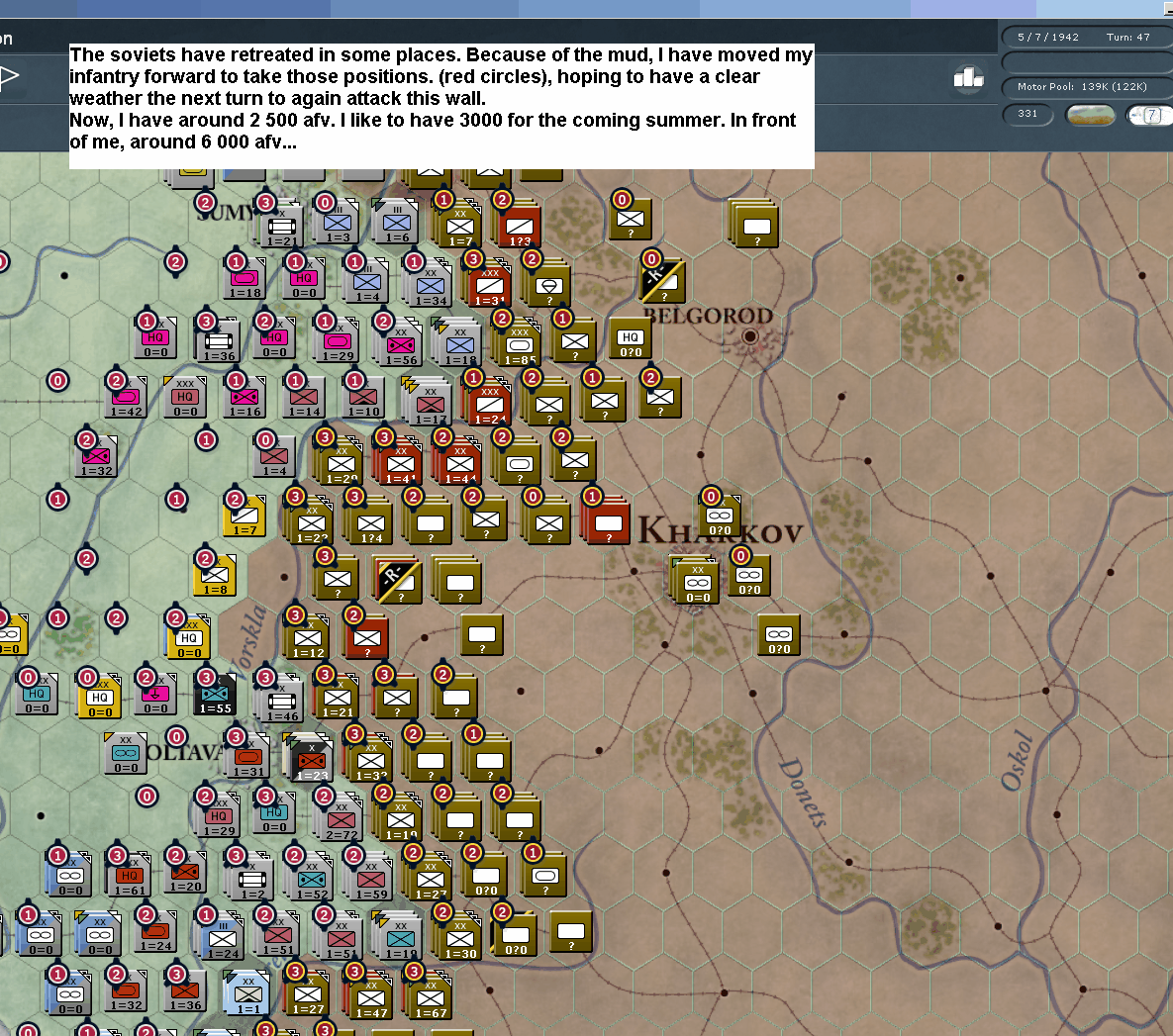Select the black SS counter labeled 1=55
This screenshot has height=1036, width=1173.
pos(215,694)
